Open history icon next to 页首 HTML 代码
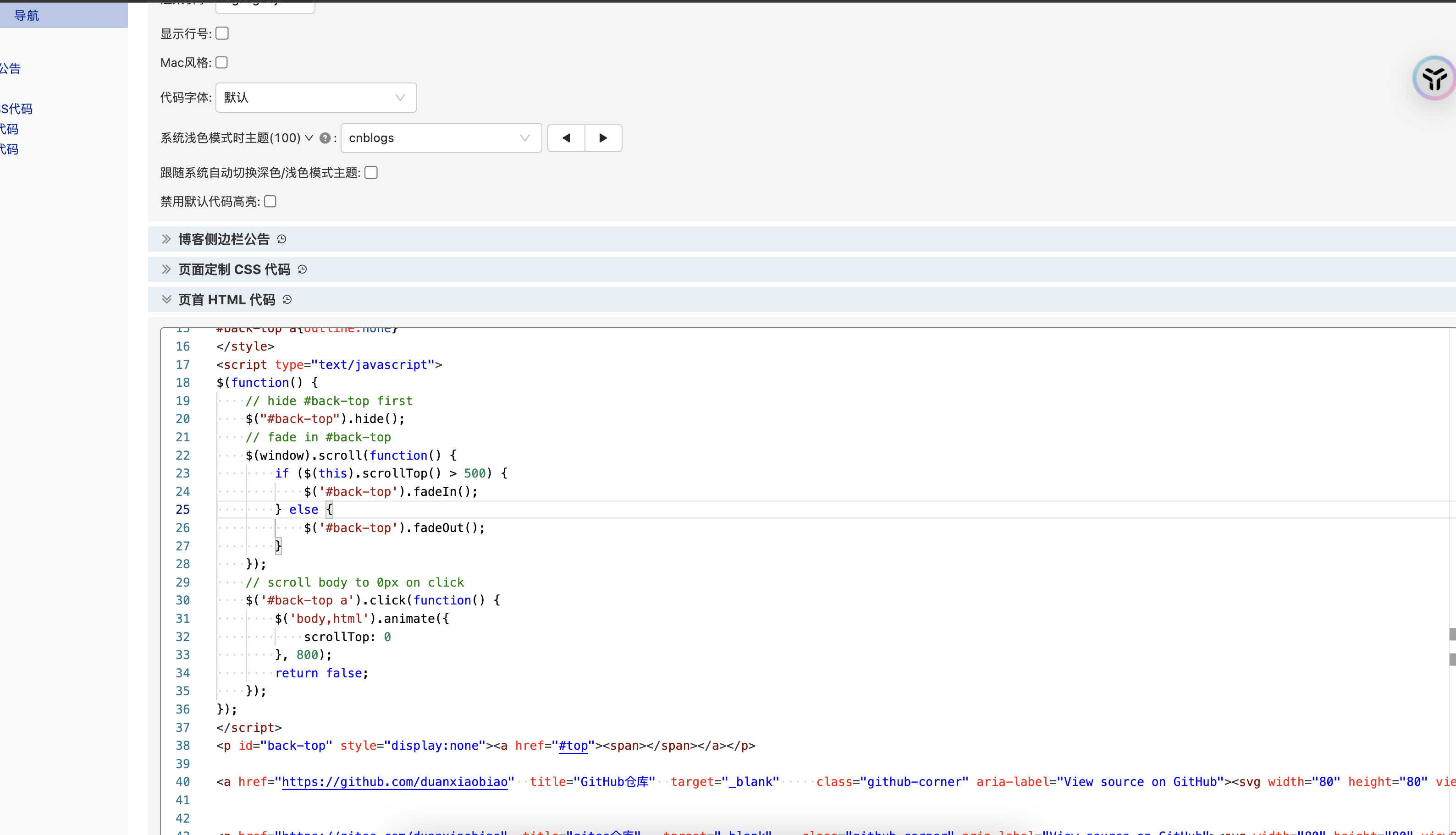 click(x=287, y=300)
